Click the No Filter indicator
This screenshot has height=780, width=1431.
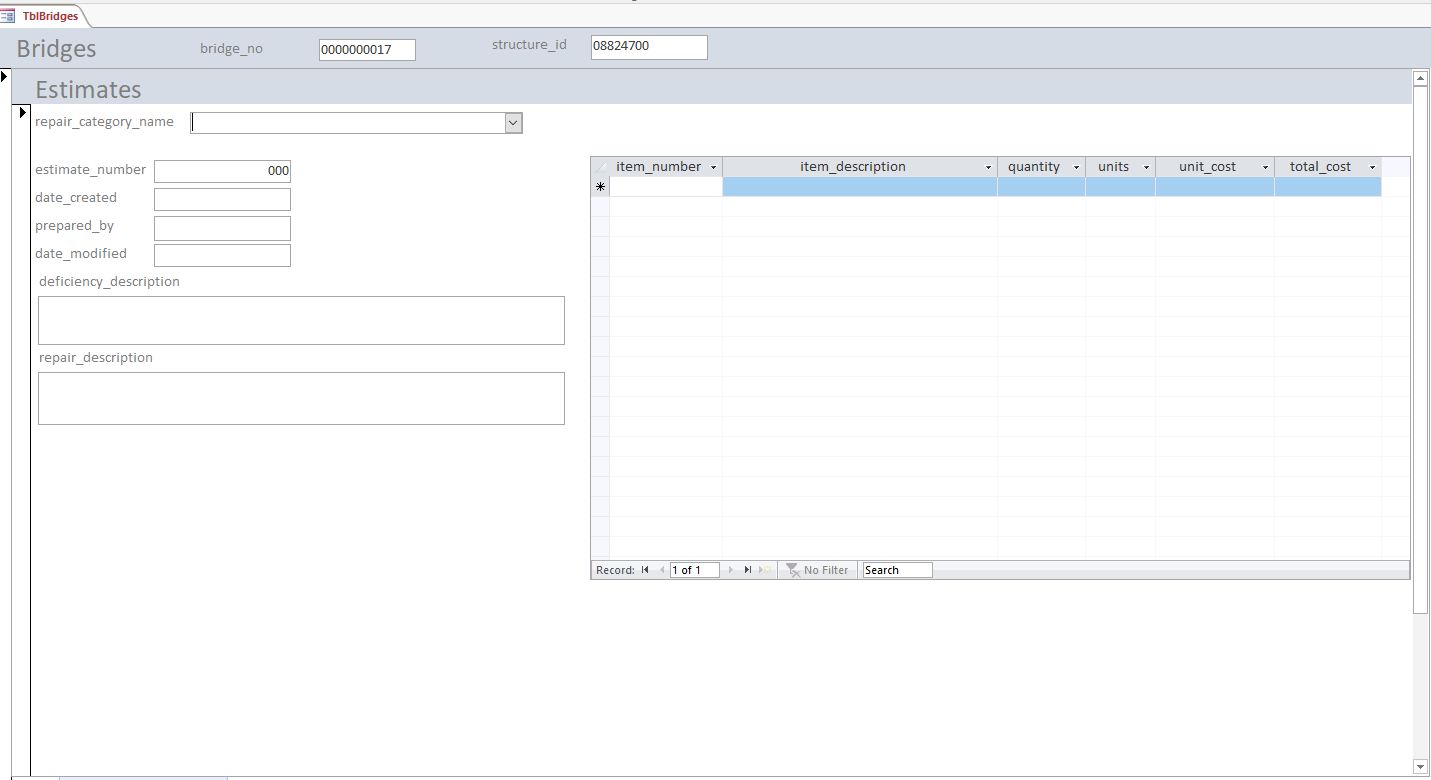click(817, 570)
